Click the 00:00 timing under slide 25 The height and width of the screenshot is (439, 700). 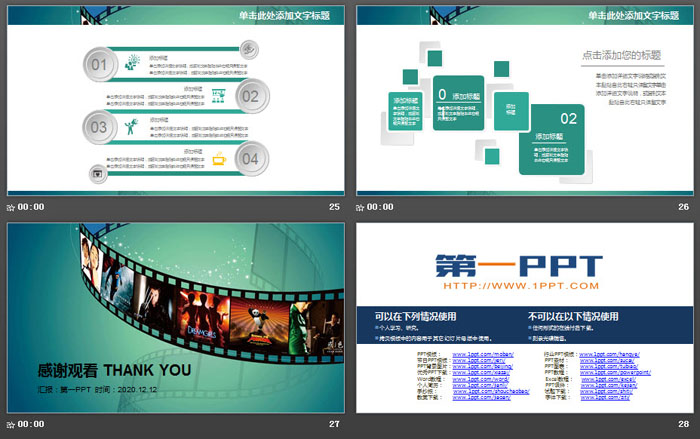pos(31,207)
